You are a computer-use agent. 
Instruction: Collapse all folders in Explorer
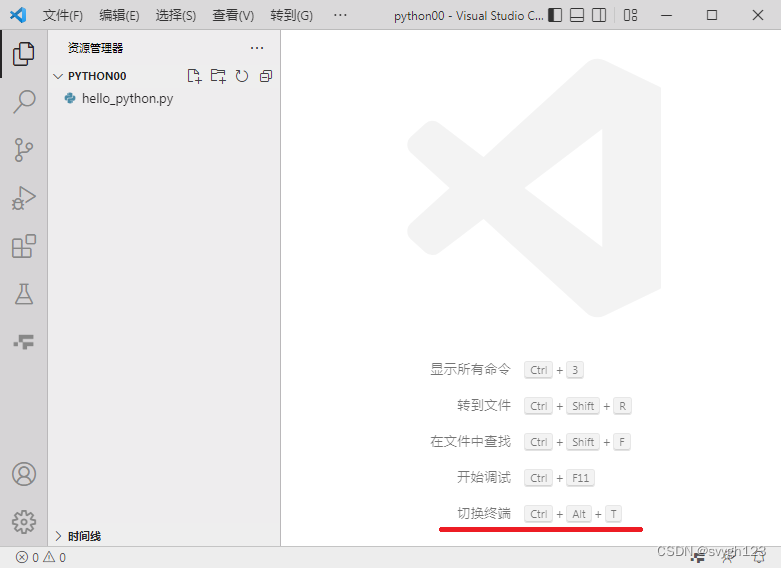pyautogui.click(x=266, y=76)
